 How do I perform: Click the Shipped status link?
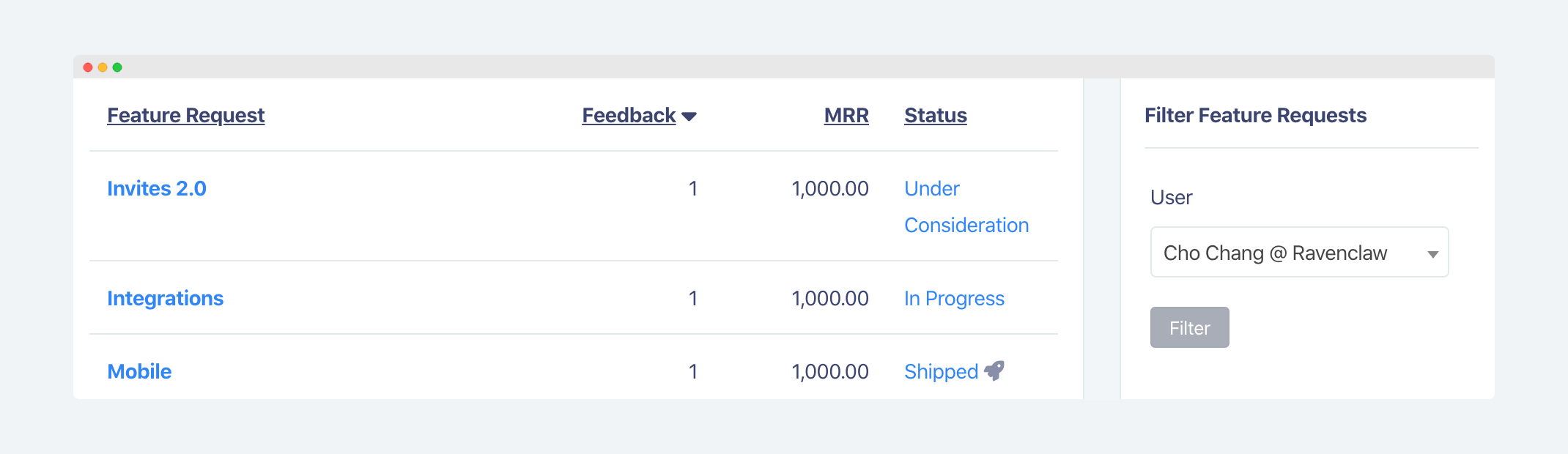tap(941, 371)
